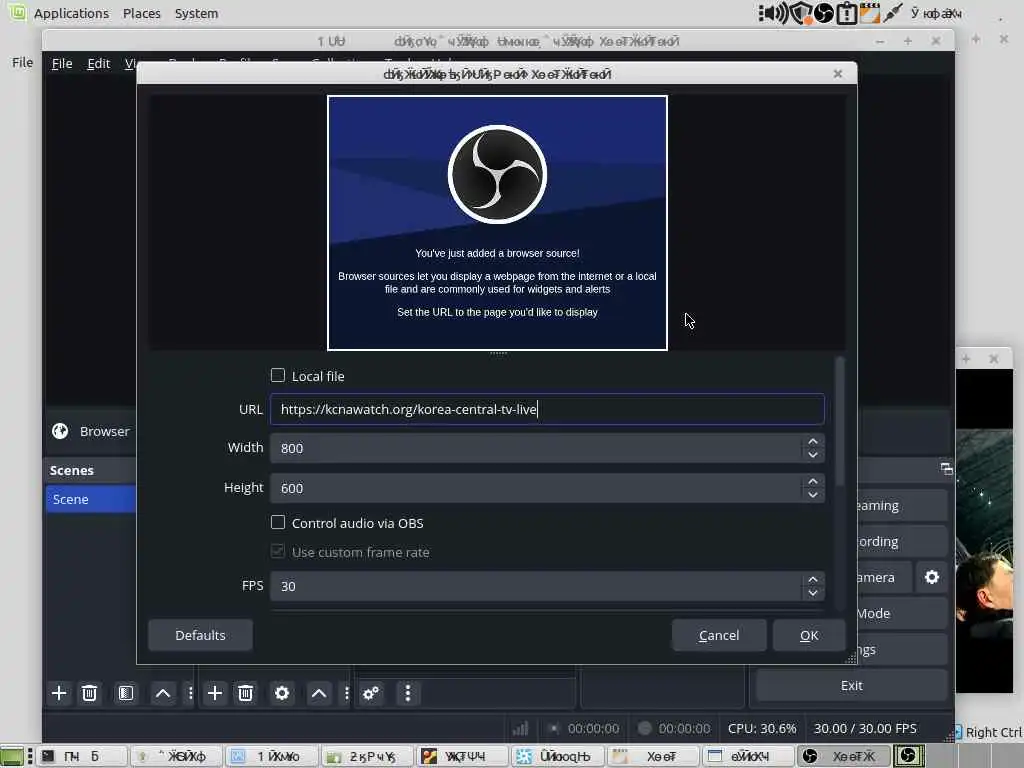Cancel the browser source properties

pos(719,635)
